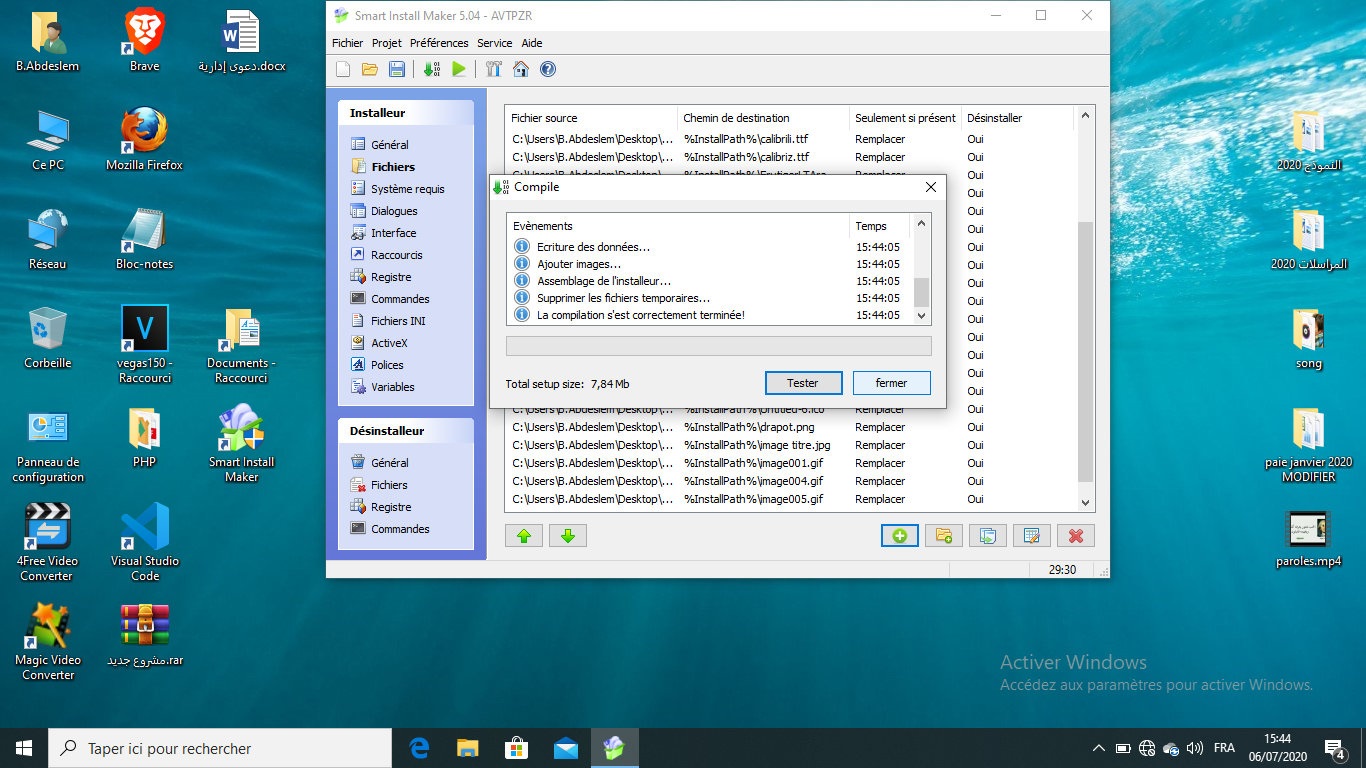Save project using the floppy disk icon
Viewport: 1366px width, 768px height.
tap(397, 69)
